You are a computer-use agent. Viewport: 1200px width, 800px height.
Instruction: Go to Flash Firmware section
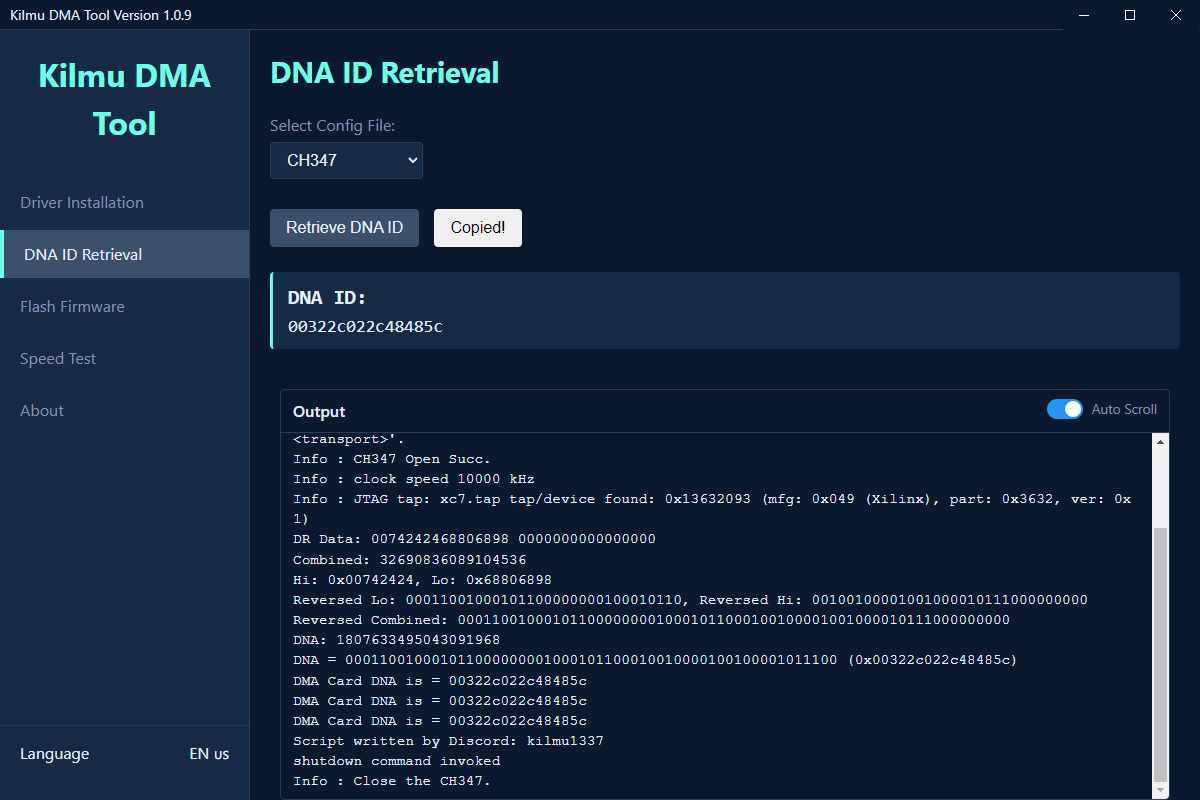click(124, 306)
